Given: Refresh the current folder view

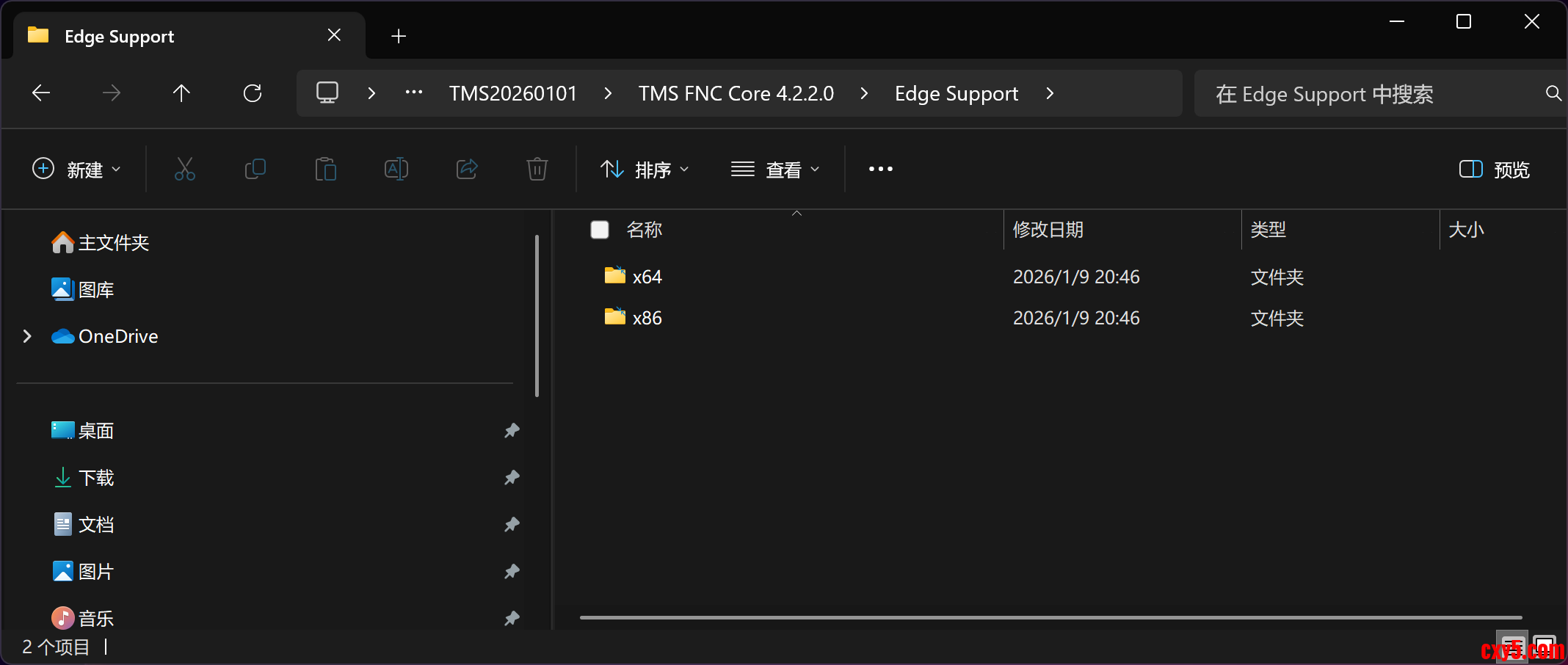Looking at the screenshot, I should click(253, 93).
